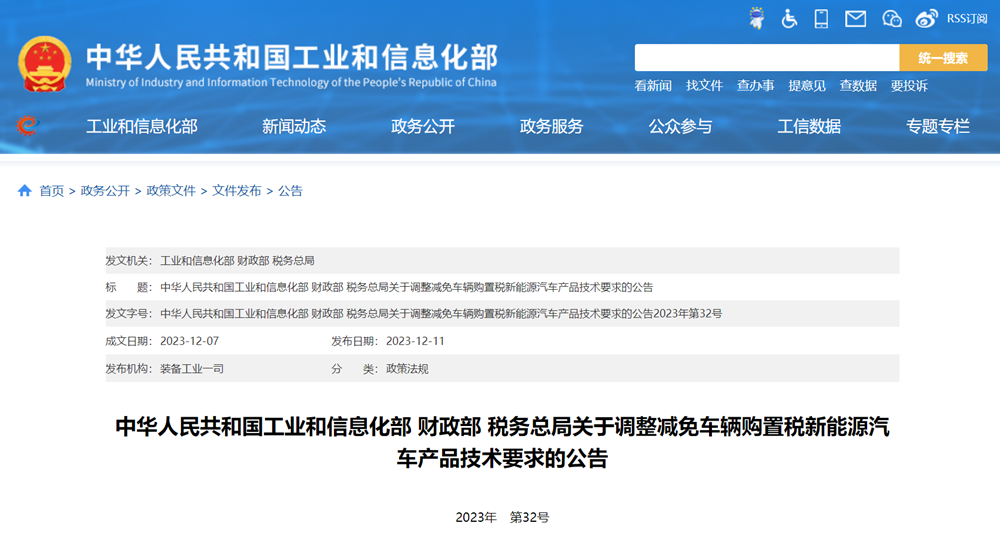Click the red gear 'e' logo icon
Viewport: 1000px width, 560px height.
(x=27, y=126)
